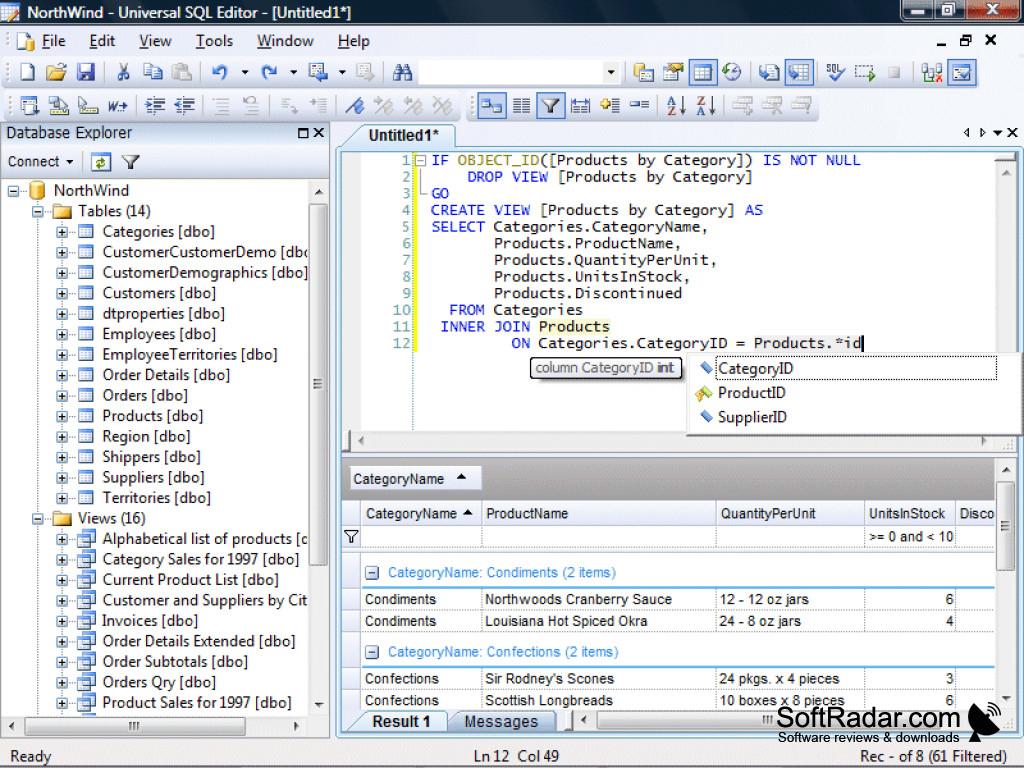The image size is (1024, 768).
Task: Open the Edit menu
Action: (x=102, y=41)
